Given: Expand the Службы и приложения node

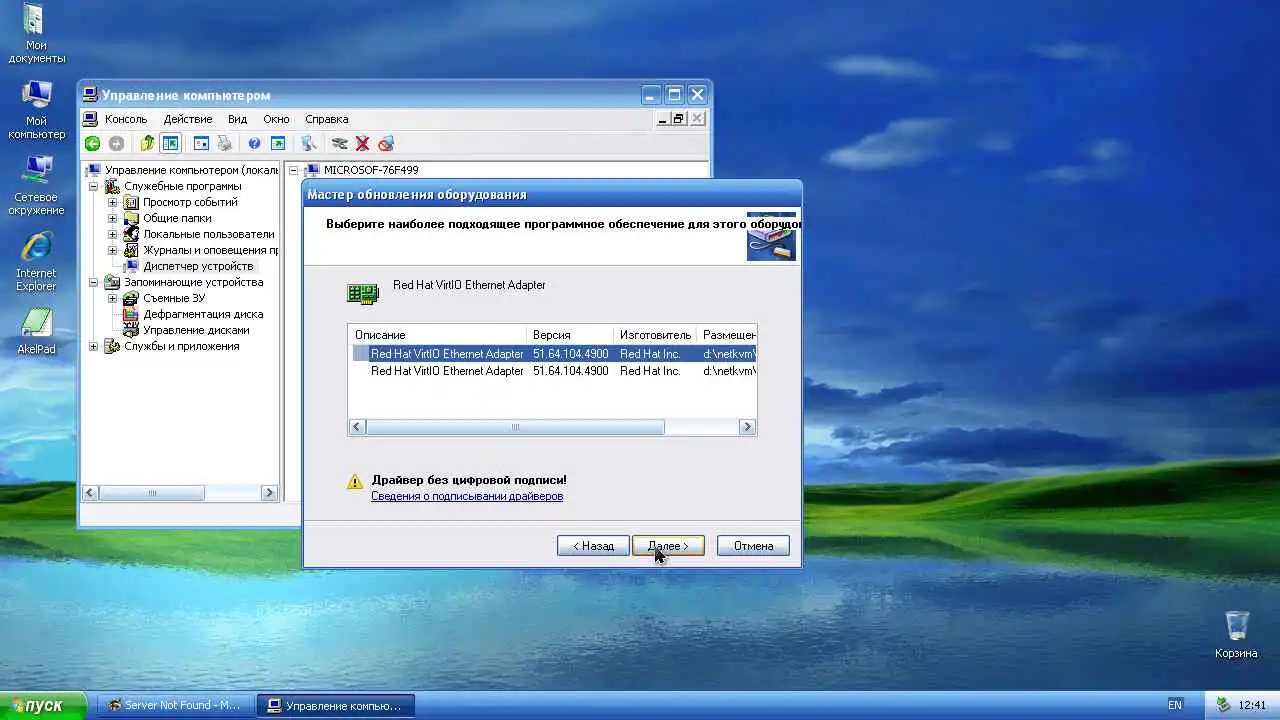Looking at the screenshot, I should 94,346.
